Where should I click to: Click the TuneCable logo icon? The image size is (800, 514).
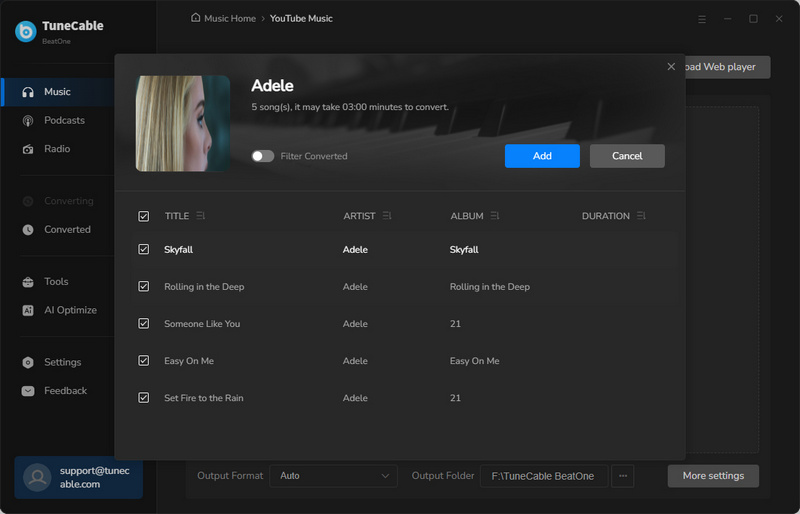coord(25,31)
